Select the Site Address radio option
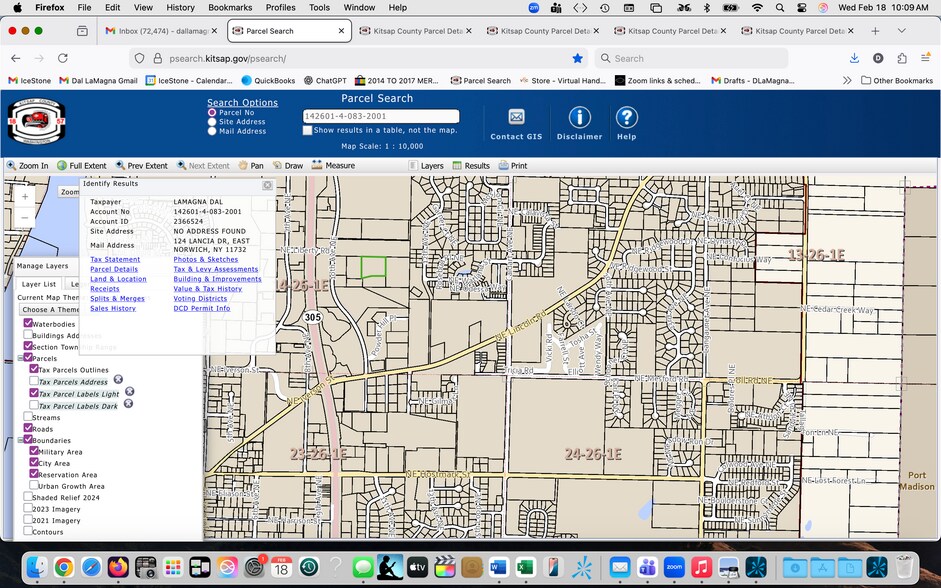Image resolution: width=941 pixels, height=588 pixels. pyautogui.click(x=212, y=122)
